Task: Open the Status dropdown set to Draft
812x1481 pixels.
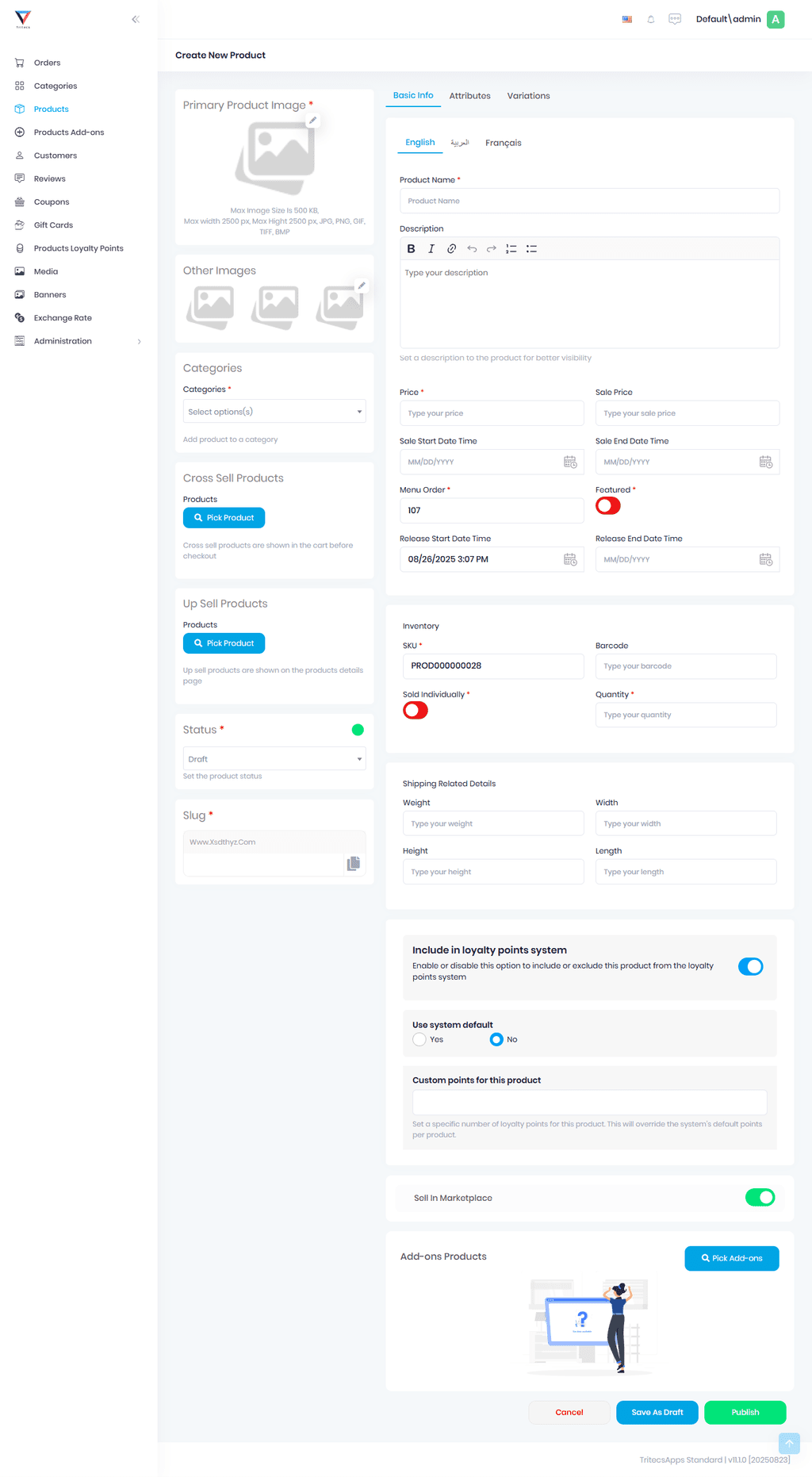Action: (x=274, y=759)
